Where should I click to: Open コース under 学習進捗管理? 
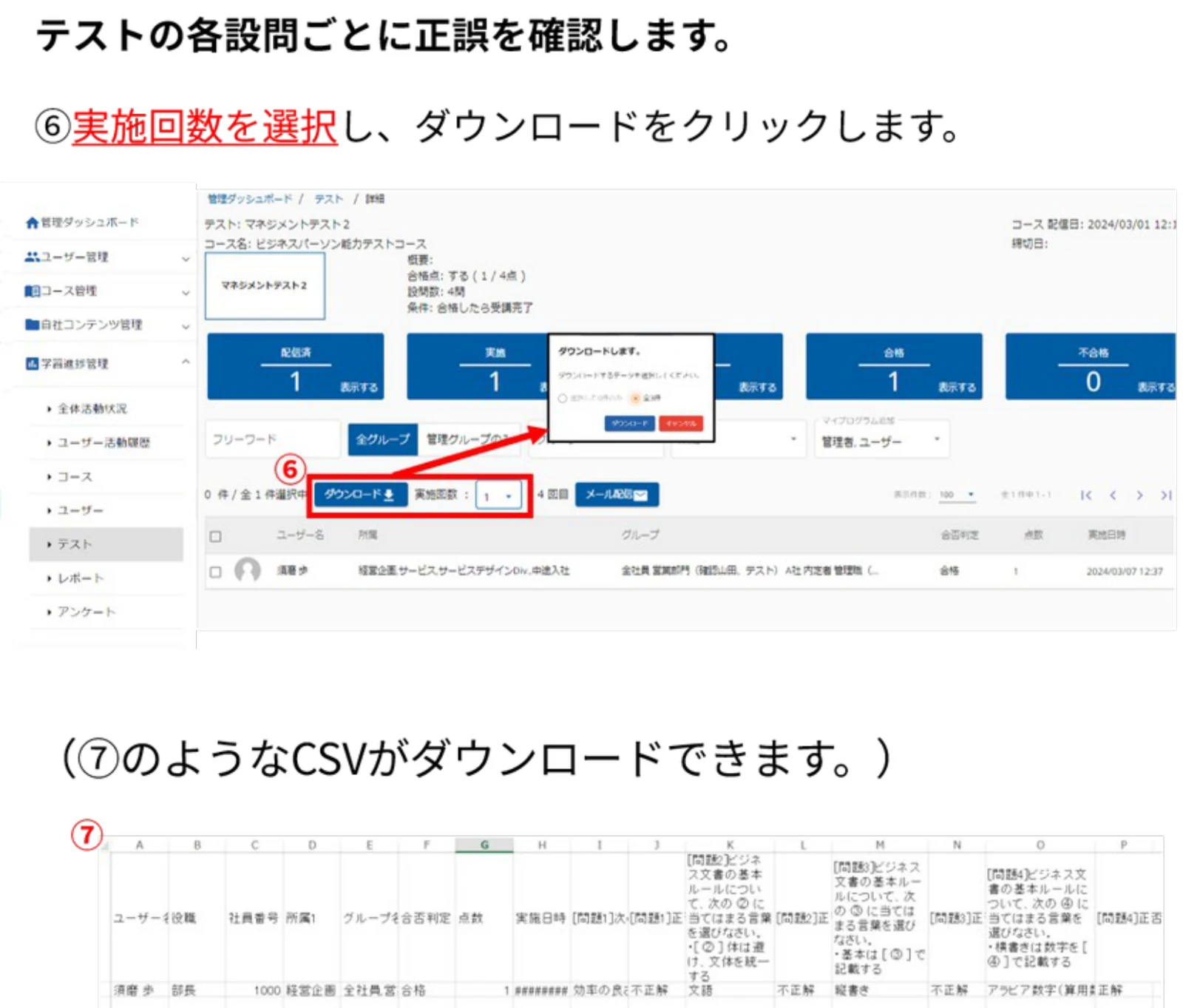pyautogui.click(x=75, y=476)
